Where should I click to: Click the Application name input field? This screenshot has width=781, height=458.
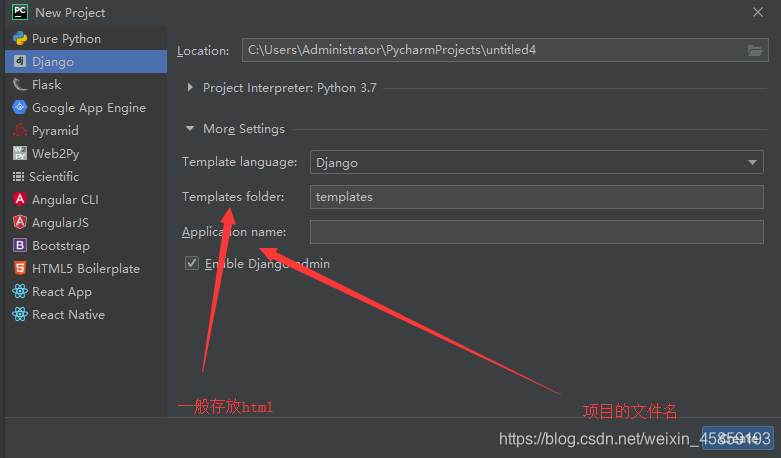(536, 232)
